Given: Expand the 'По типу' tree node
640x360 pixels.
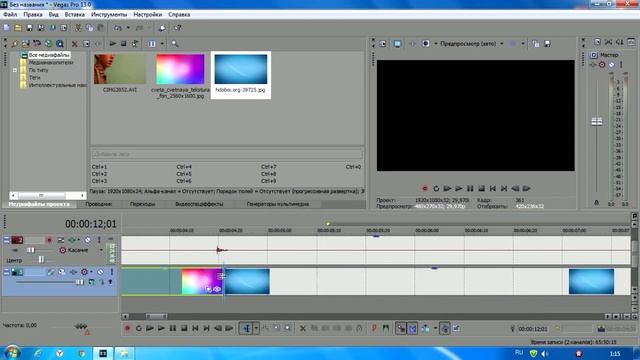Looking at the screenshot, I should coord(15,70).
